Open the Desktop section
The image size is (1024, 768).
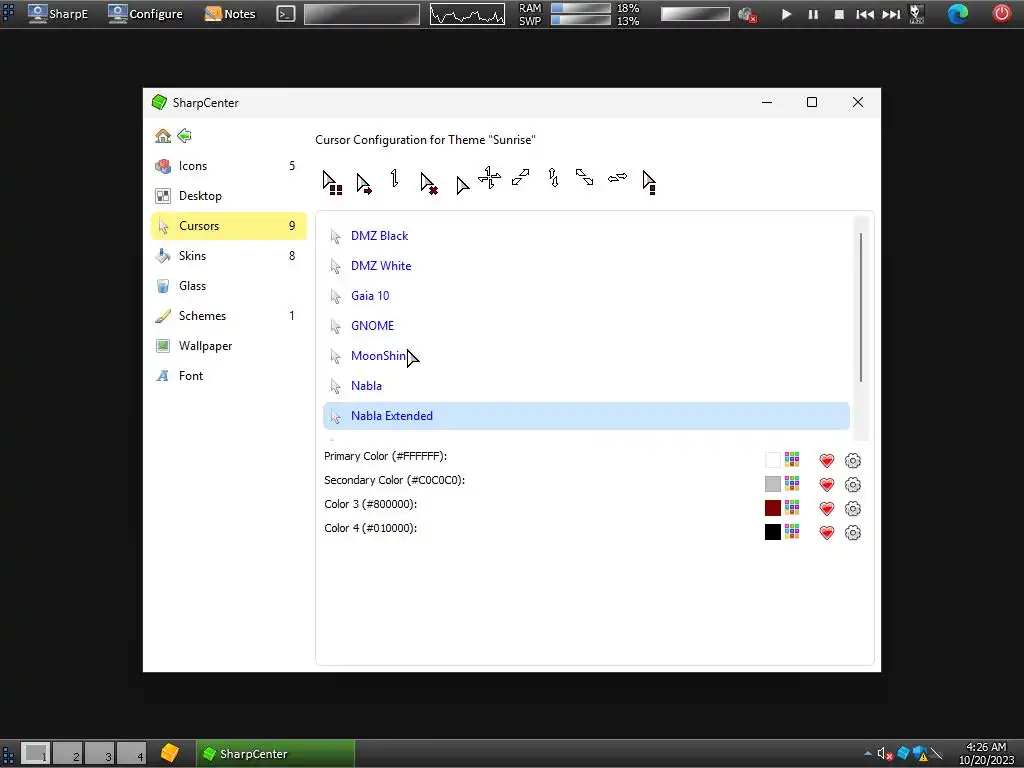229,196
